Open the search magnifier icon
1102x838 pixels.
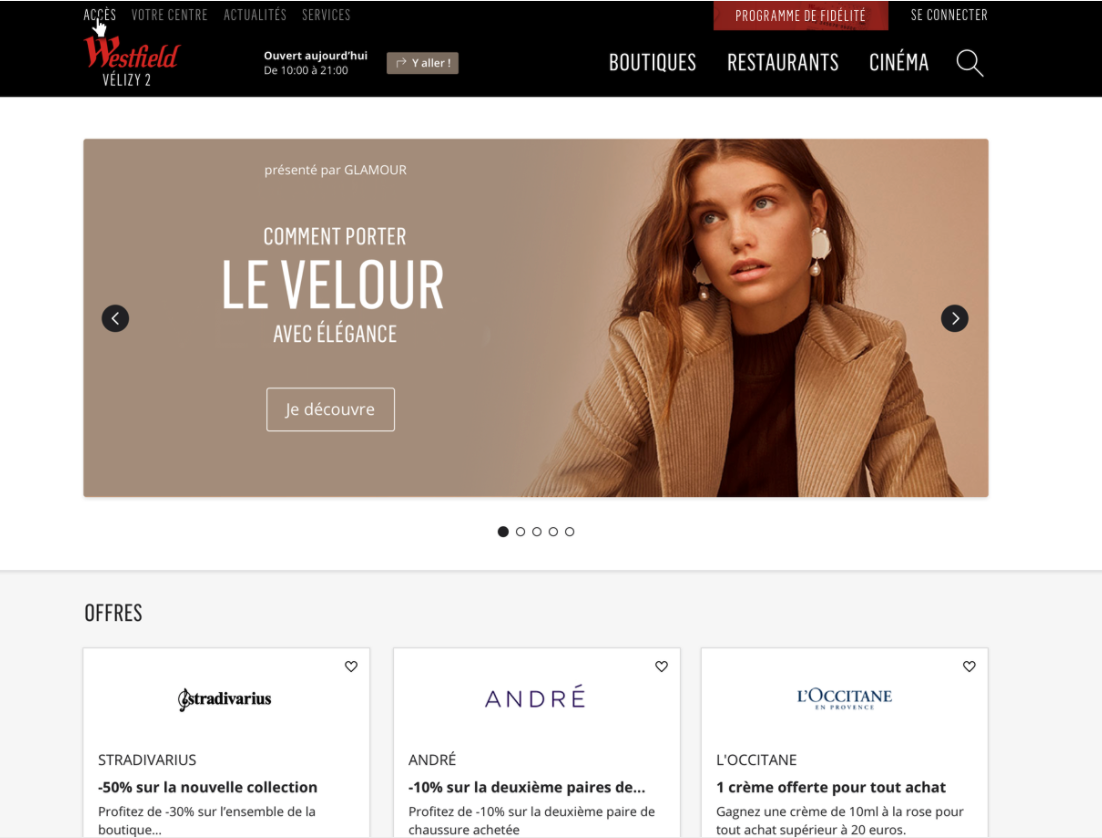pyautogui.click(x=969, y=63)
